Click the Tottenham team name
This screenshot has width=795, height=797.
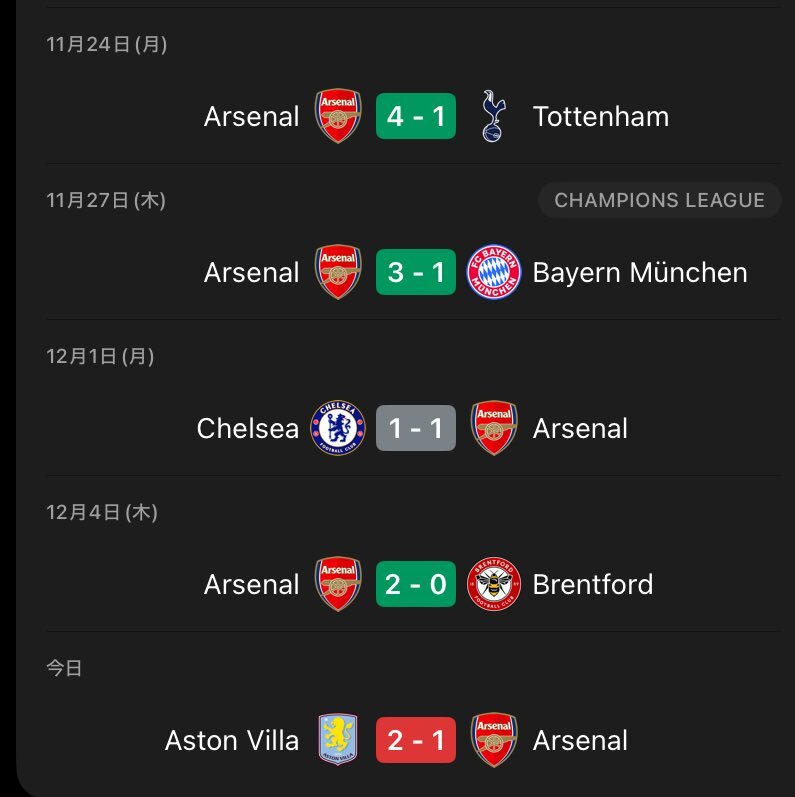[x=601, y=117]
